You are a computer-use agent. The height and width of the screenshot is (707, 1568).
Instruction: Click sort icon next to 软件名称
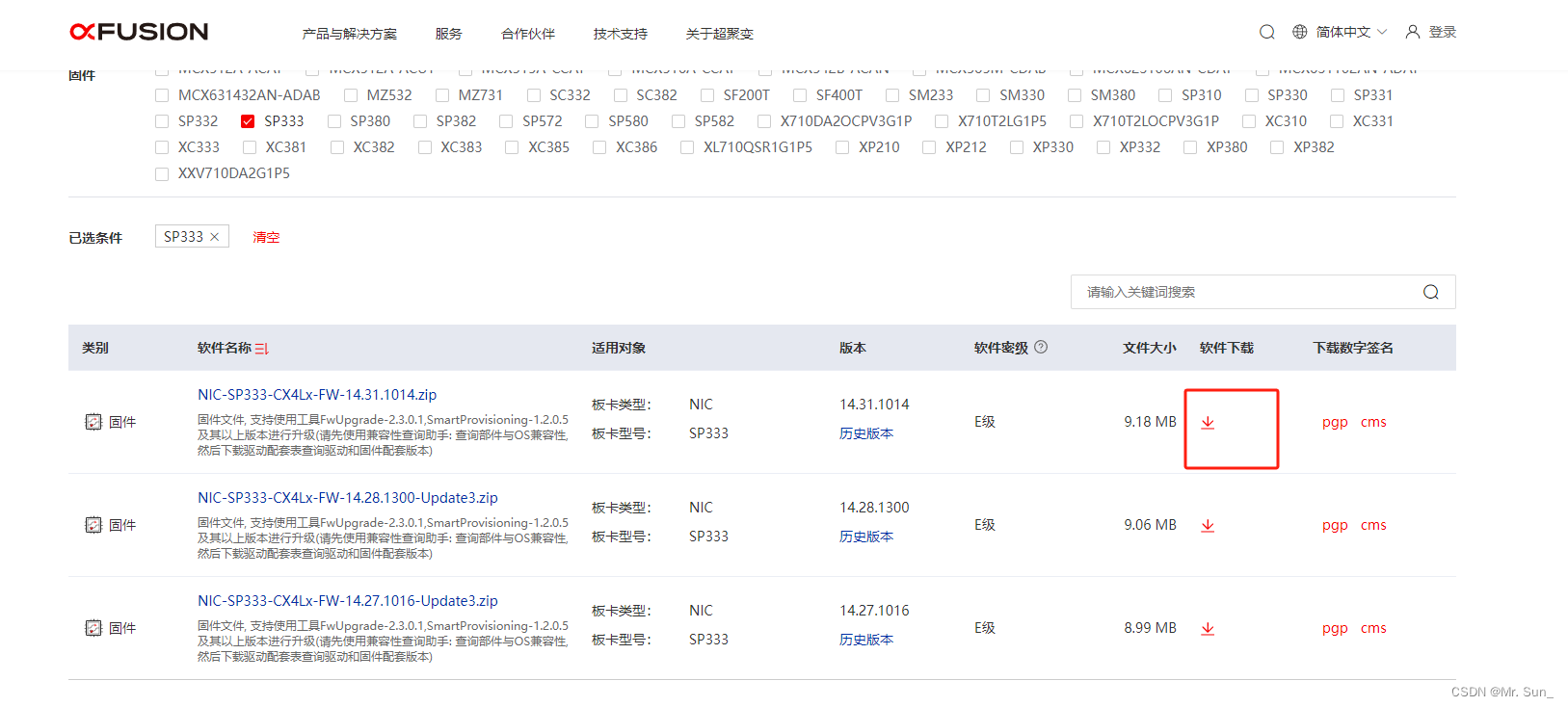point(262,349)
